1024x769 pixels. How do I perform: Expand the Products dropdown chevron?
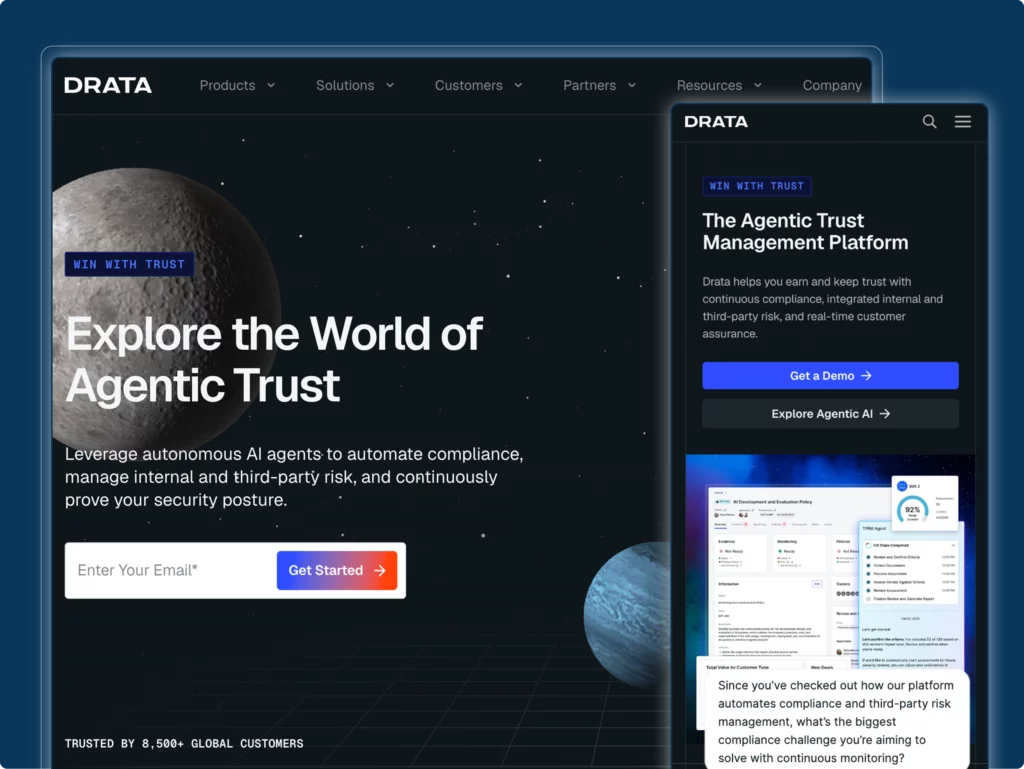pyautogui.click(x=271, y=86)
